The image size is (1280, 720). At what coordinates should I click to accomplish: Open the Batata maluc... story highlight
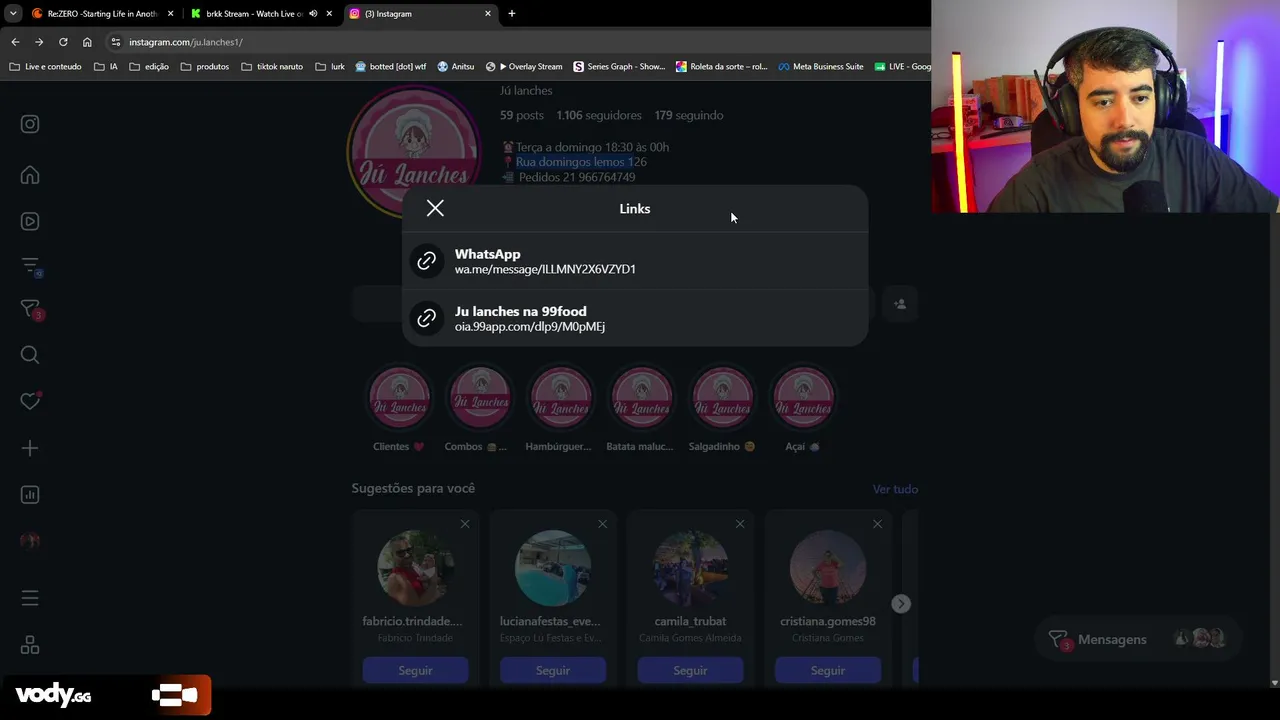[x=641, y=410]
